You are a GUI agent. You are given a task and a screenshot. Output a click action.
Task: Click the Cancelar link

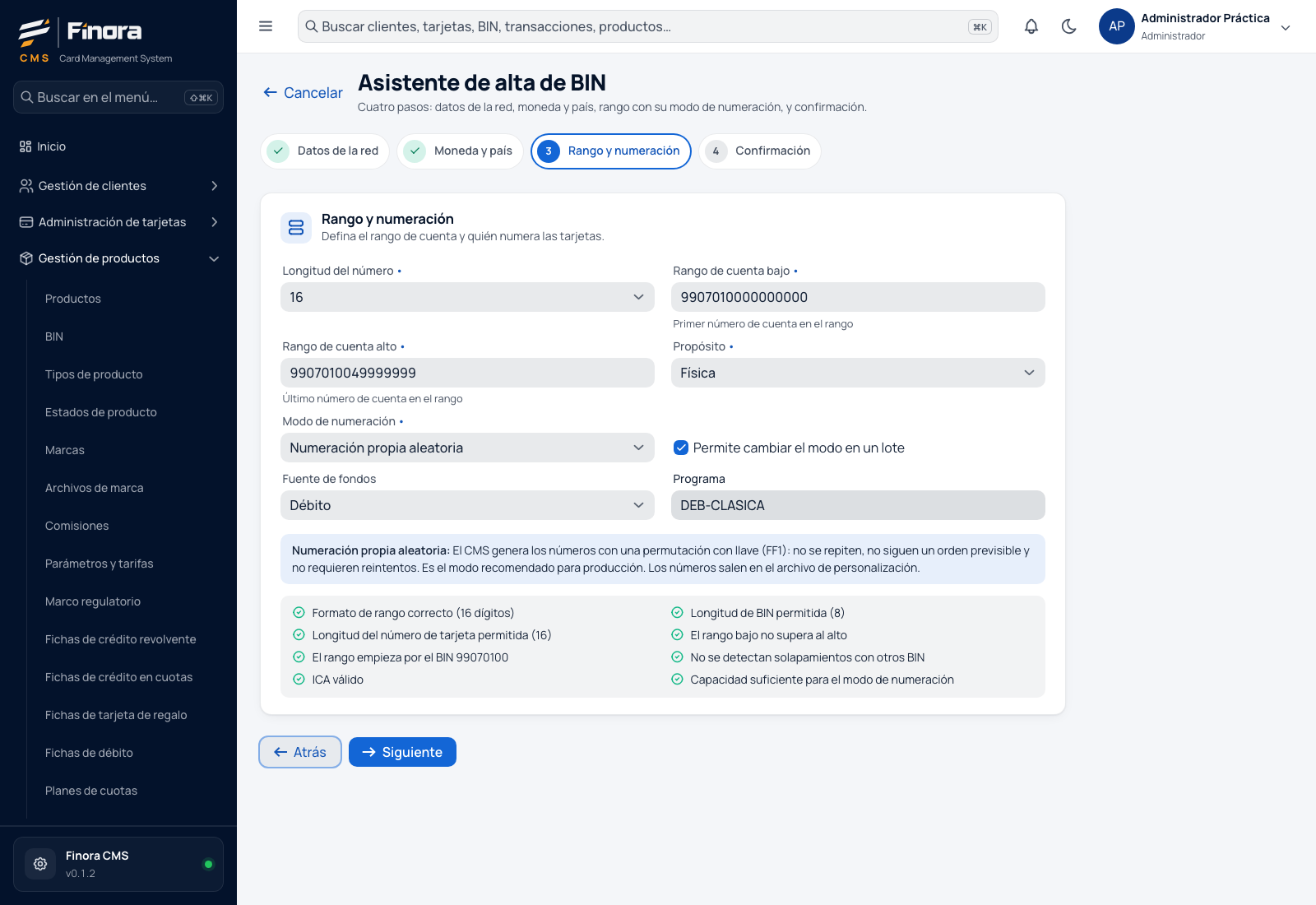303,93
